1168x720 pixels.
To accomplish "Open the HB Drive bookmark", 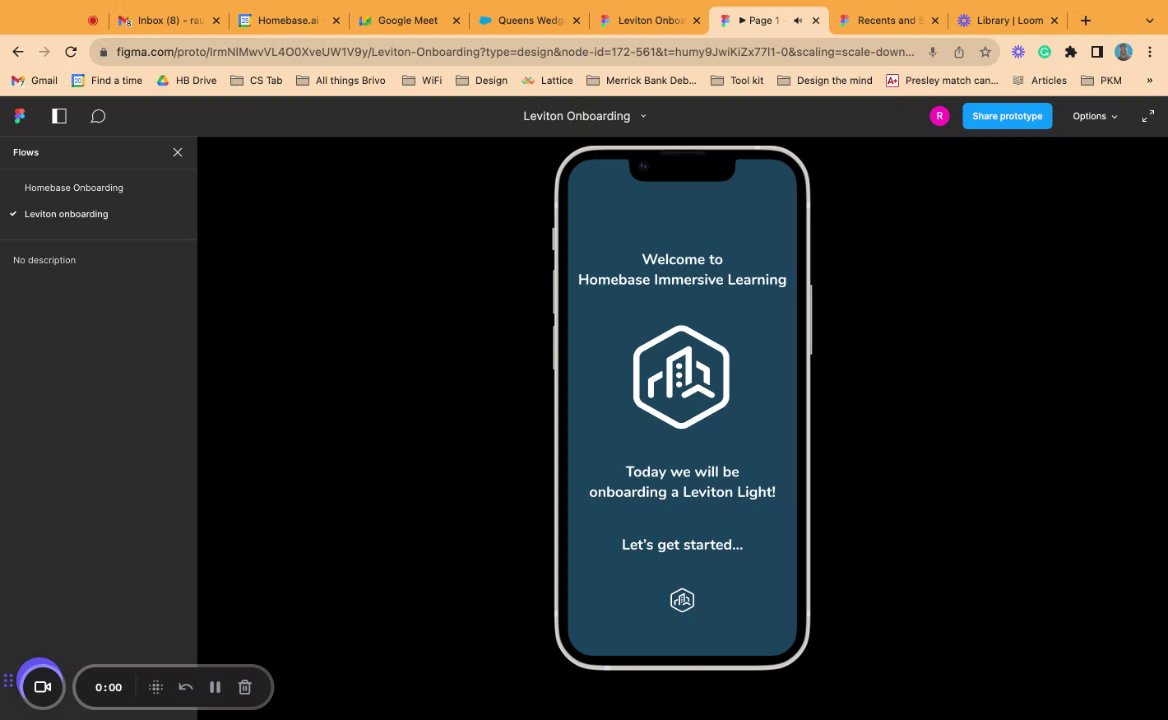I will coord(186,80).
